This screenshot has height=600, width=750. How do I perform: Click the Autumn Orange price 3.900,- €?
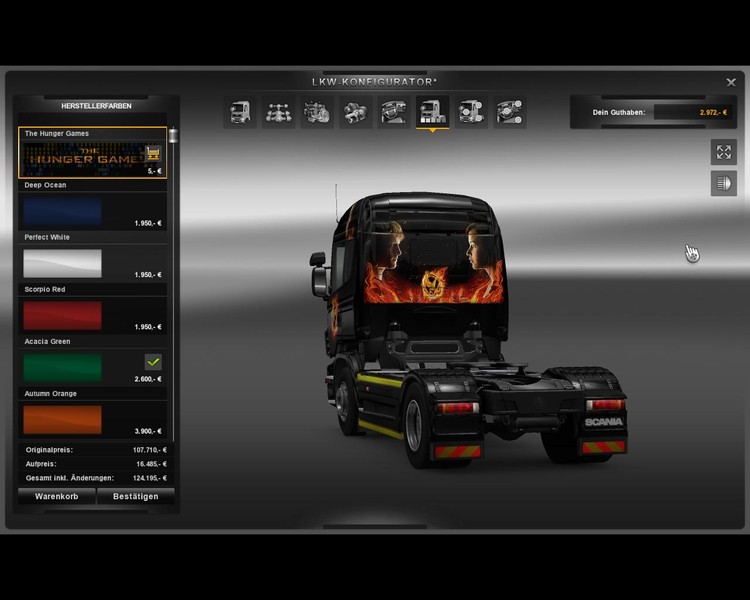click(148, 431)
